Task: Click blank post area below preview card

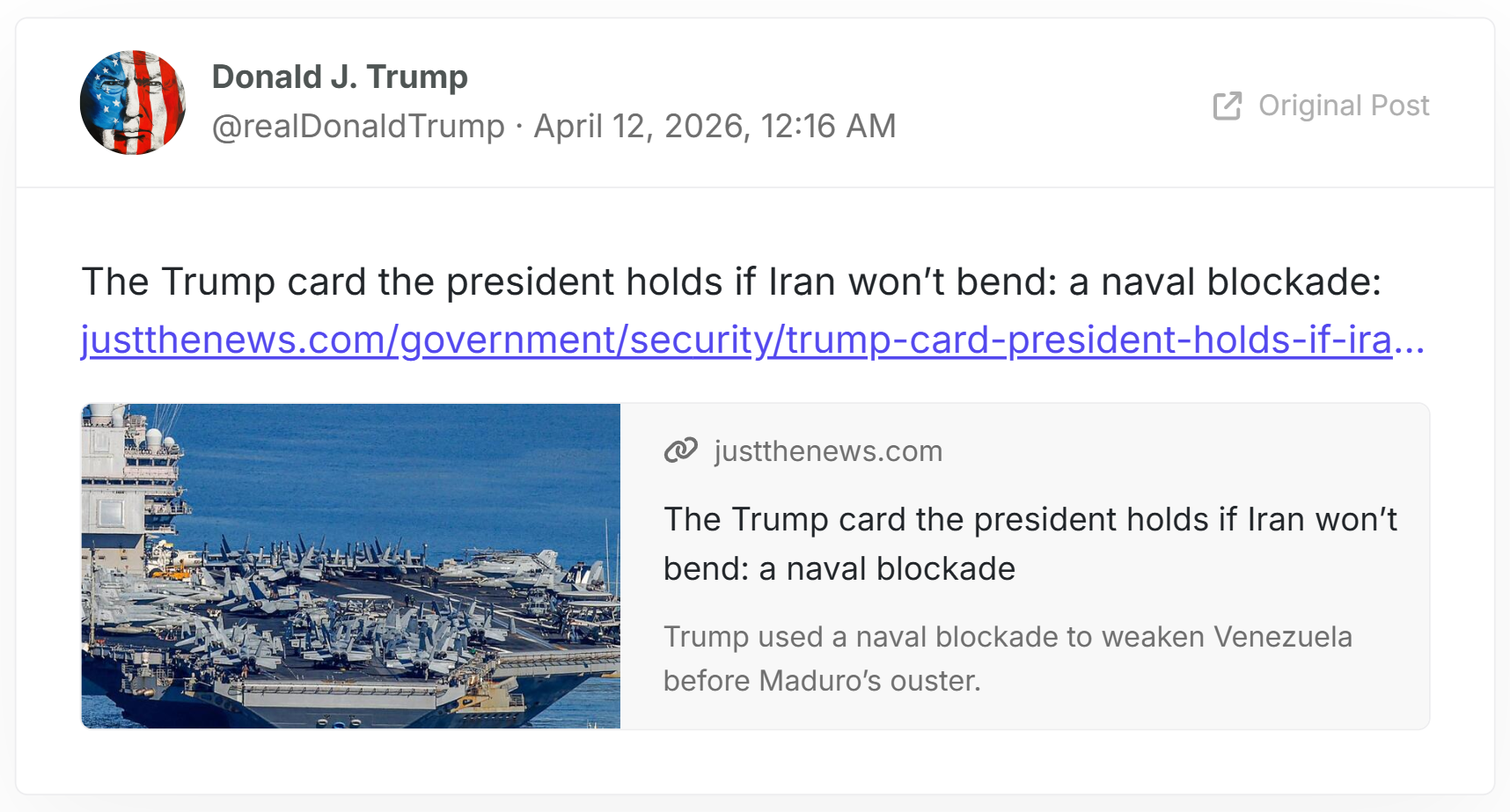Action: [755, 762]
